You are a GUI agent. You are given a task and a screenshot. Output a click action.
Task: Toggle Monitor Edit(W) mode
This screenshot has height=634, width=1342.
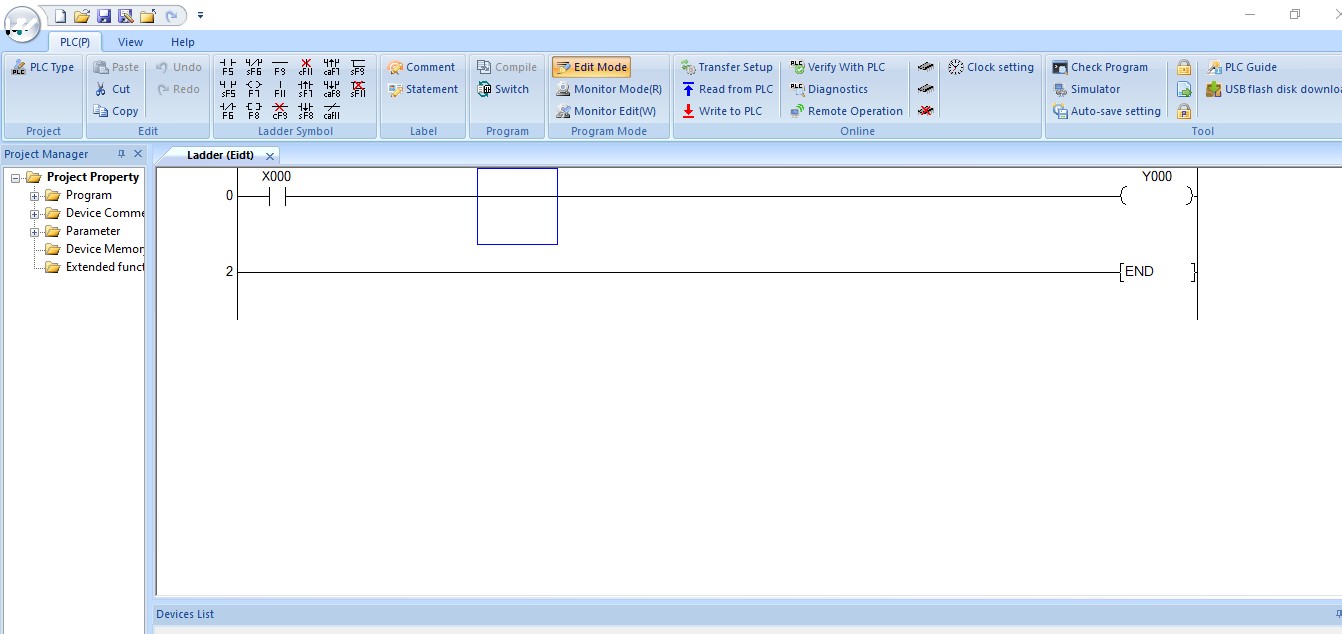[606, 111]
